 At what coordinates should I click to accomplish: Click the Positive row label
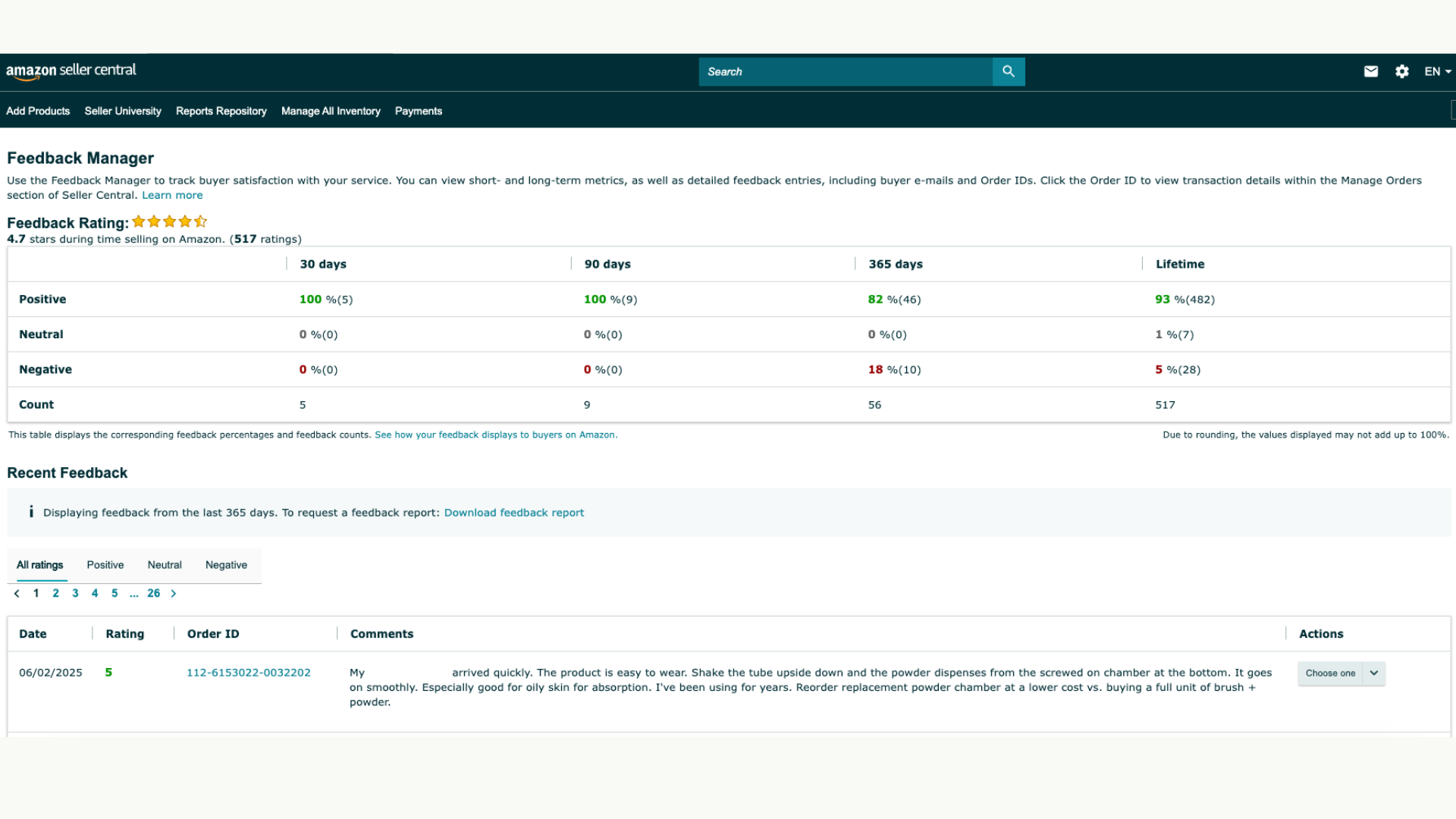tap(42, 300)
